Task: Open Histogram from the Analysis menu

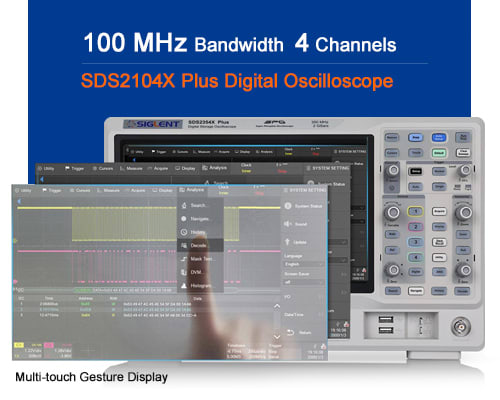Action: pos(200,286)
